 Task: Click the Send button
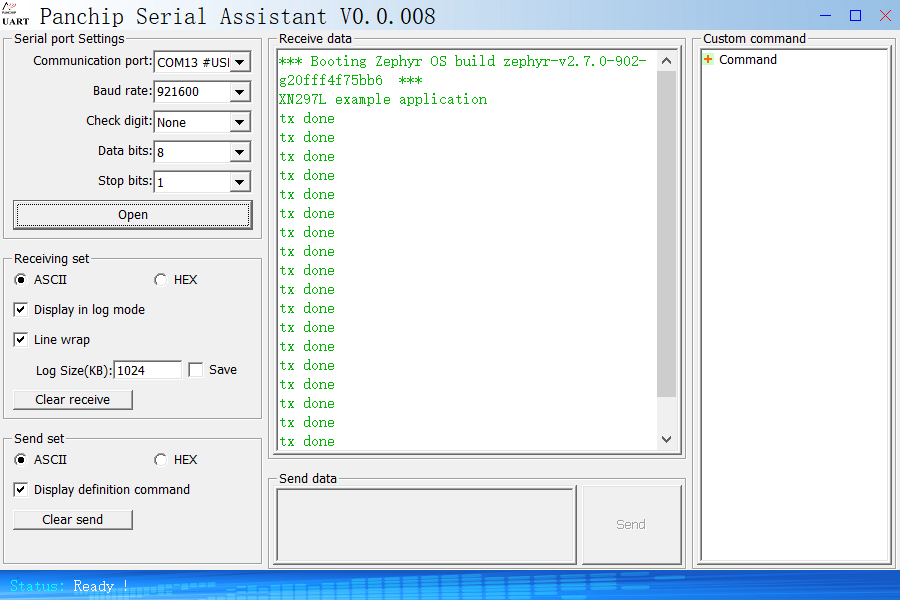[x=631, y=525]
